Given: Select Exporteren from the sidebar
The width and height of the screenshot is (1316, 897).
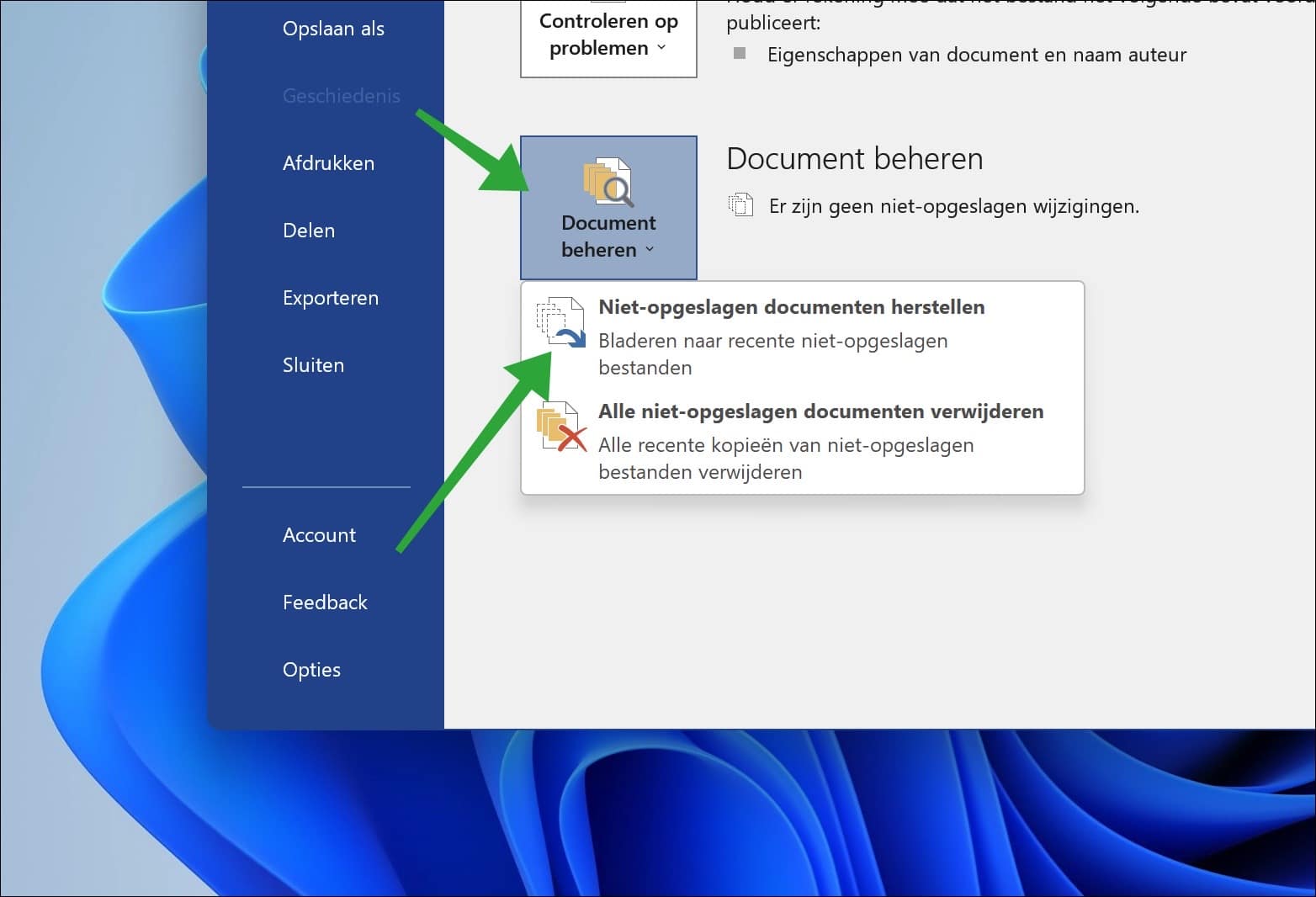Looking at the screenshot, I should tap(331, 297).
